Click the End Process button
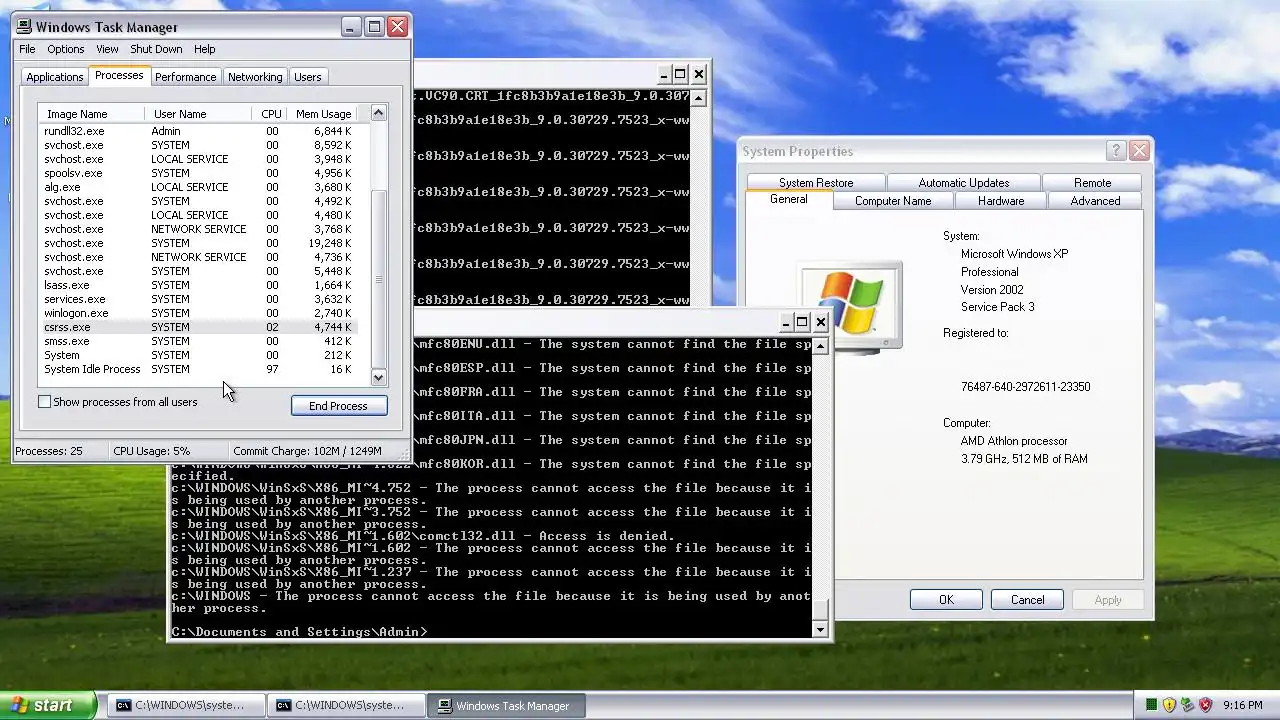 coord(339,406)
